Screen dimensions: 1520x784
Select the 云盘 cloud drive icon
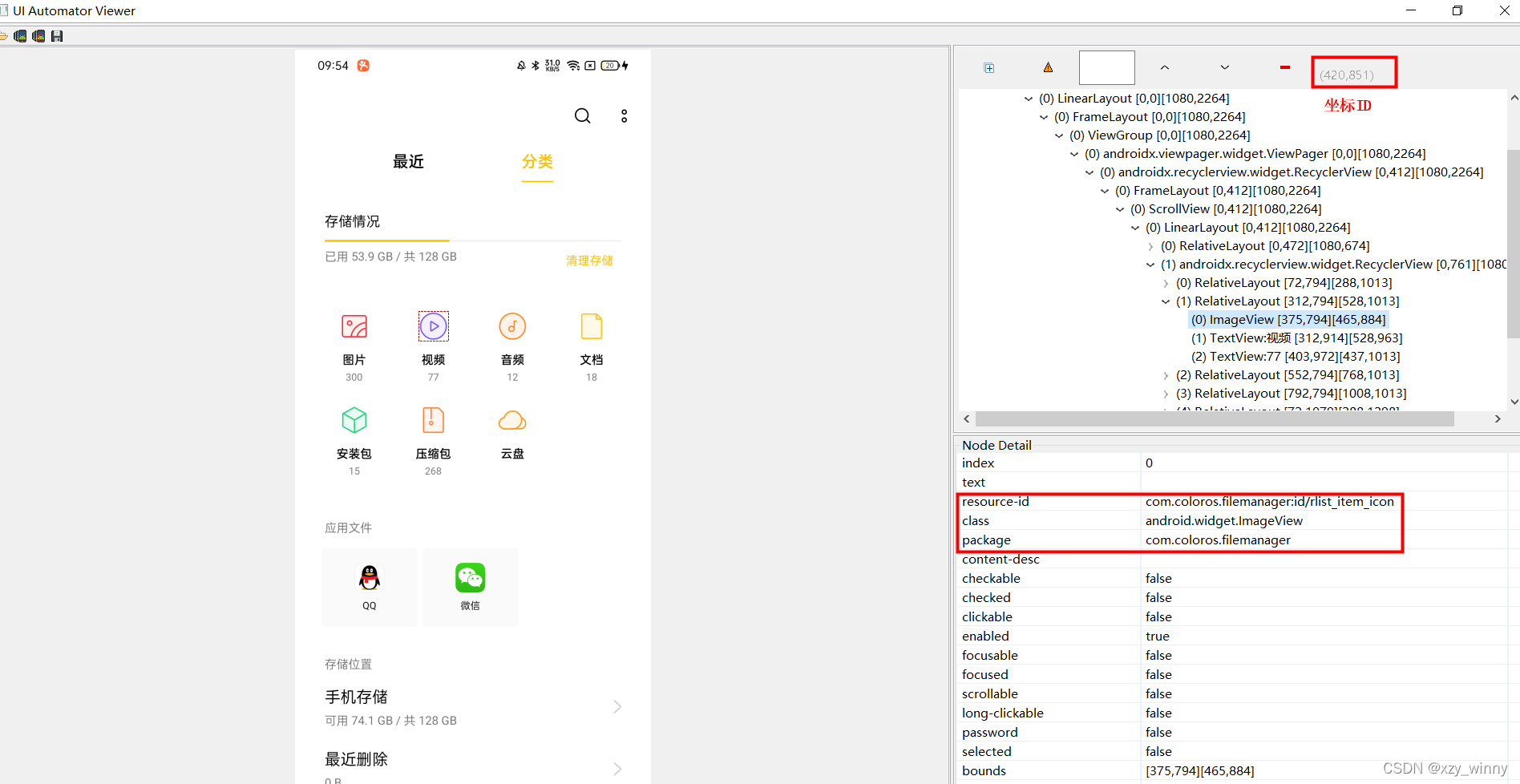(x=511, y=419)
